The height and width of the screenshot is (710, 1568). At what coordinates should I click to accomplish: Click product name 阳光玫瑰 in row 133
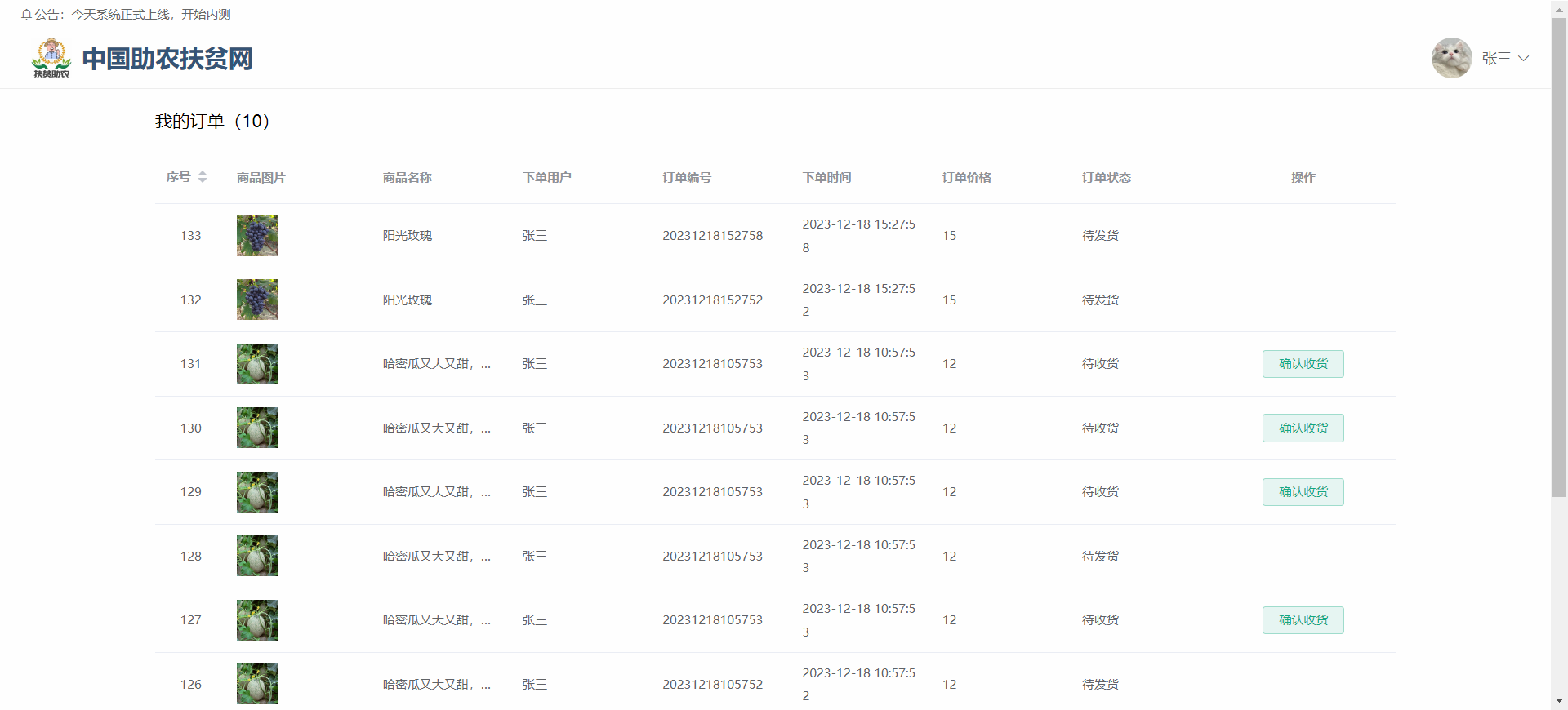pyautogui.click(x=408, y=236)
